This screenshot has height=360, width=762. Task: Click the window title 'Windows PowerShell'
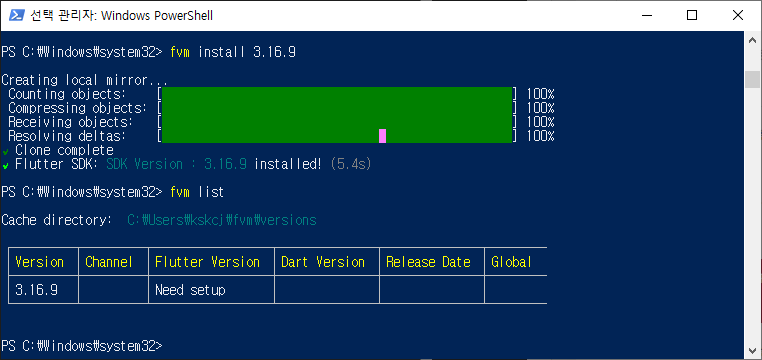pyautogui.click(x=156, y=16)
